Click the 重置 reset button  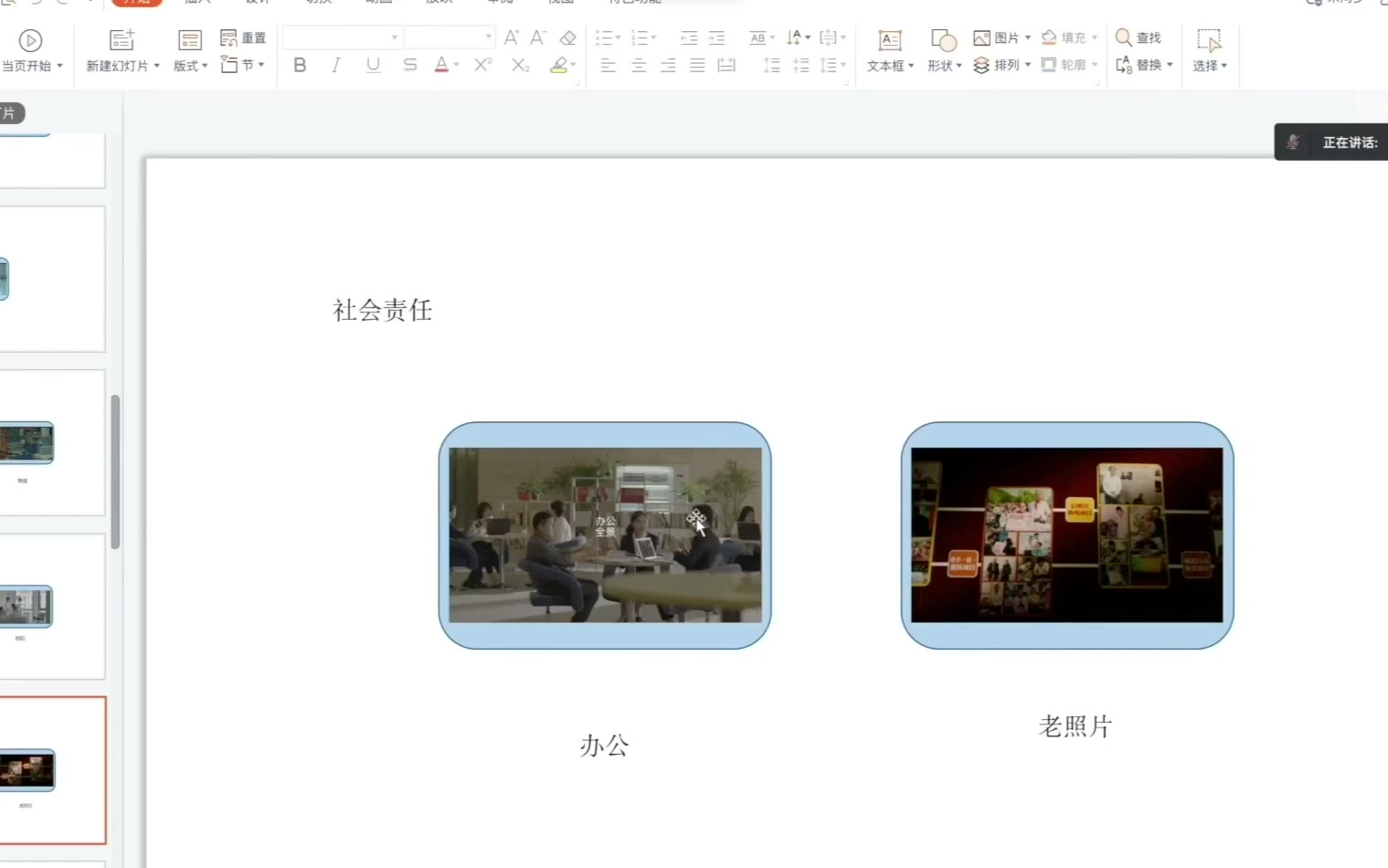243,37
